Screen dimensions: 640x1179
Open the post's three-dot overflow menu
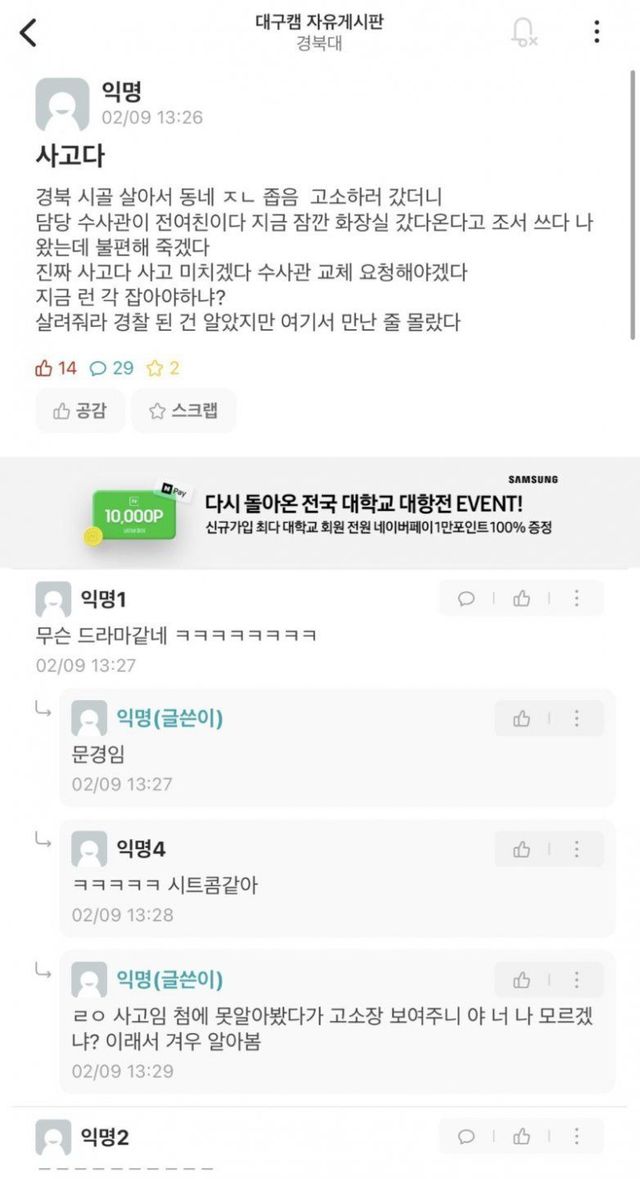coord(596,32)
